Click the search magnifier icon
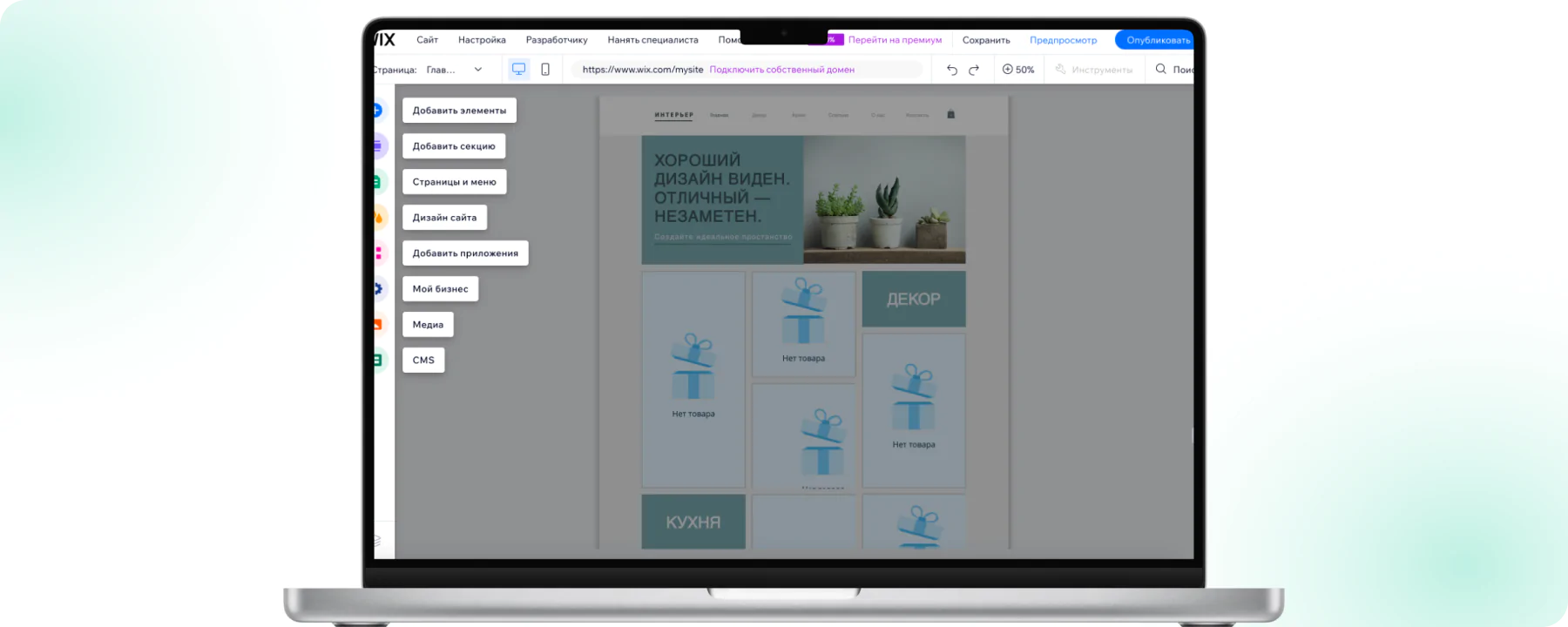 tap(1160, 69)
